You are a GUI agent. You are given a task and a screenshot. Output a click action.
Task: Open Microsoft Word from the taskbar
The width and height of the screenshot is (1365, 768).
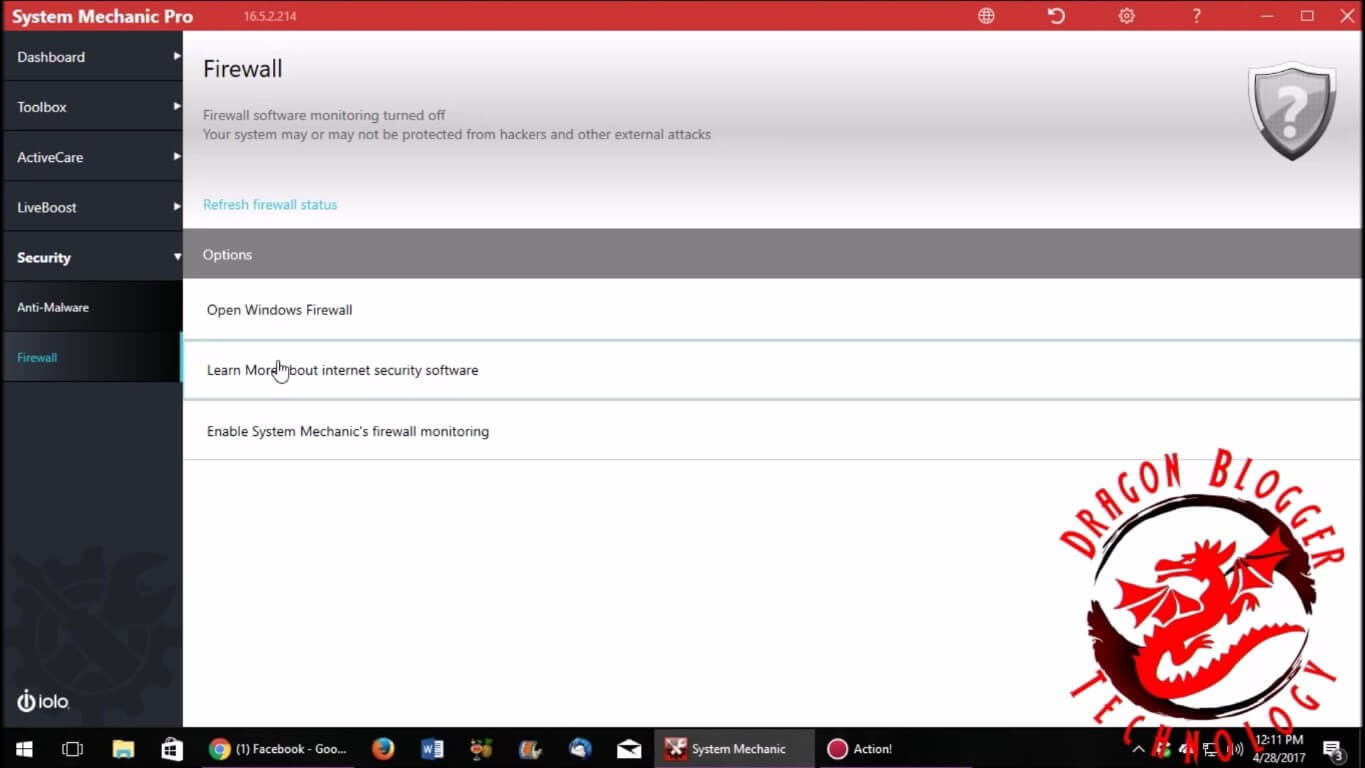pos(432,749)
